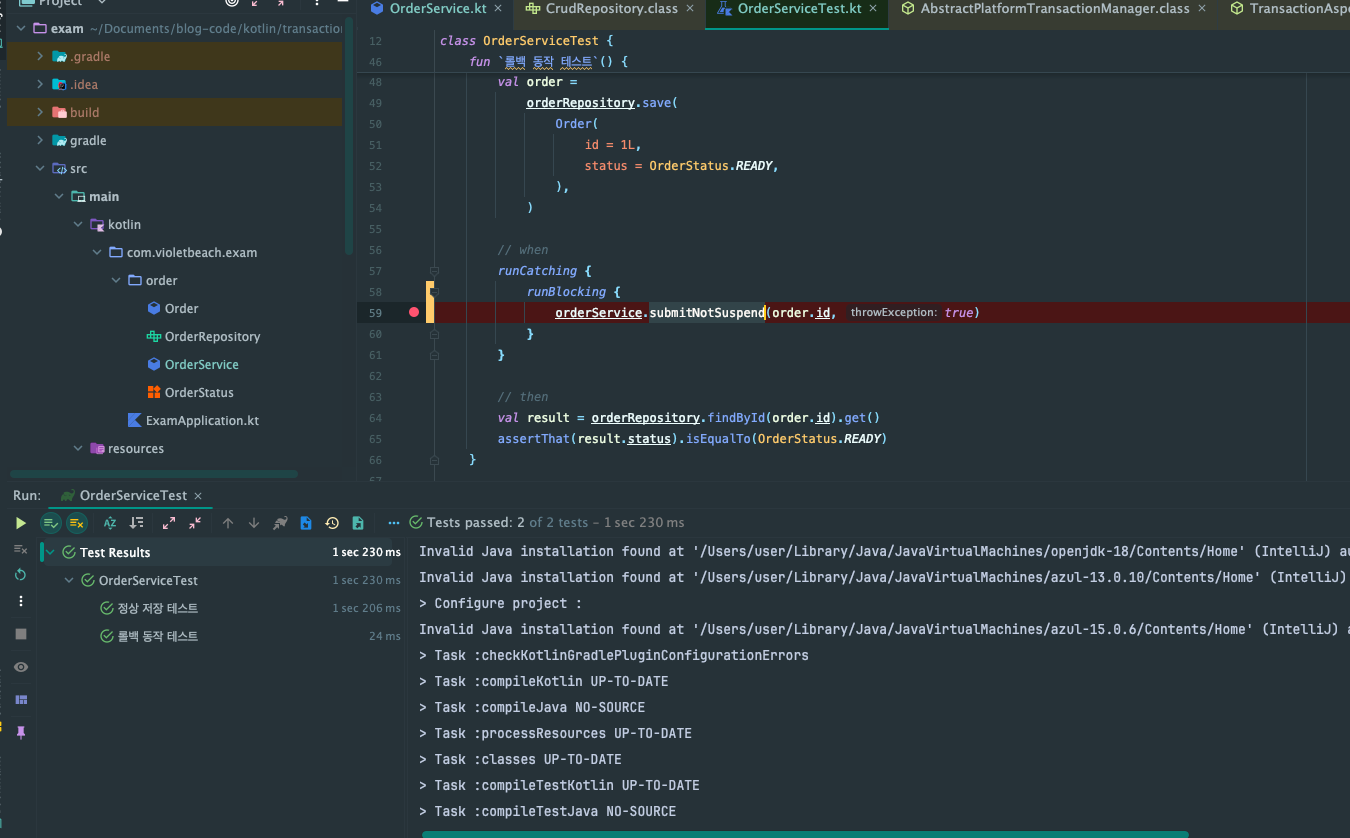Collapse the resources folder
Screen dimensions: 1350x838
(x=78, y=448)
